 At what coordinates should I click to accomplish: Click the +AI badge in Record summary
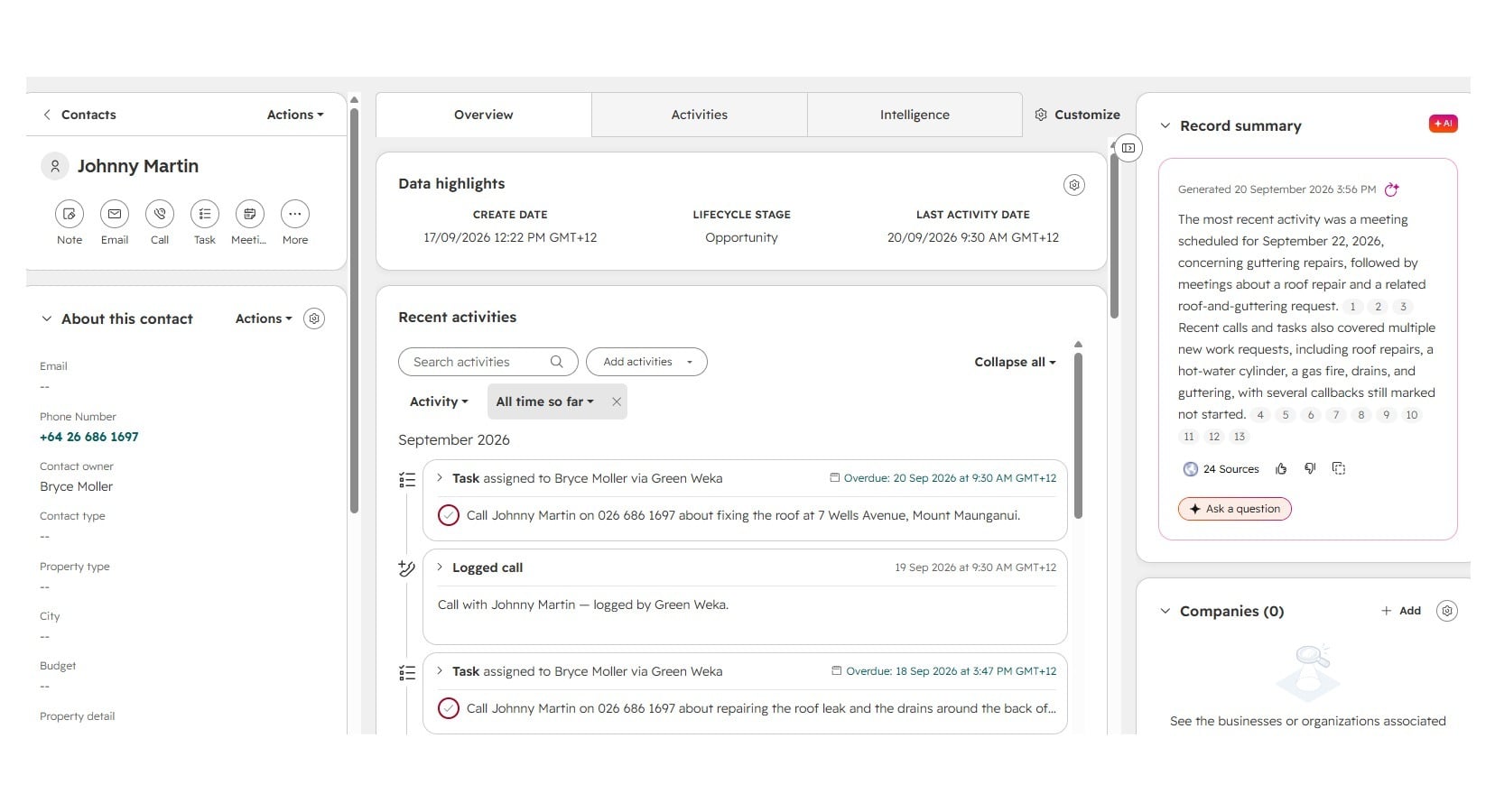tap(1443, 124)
